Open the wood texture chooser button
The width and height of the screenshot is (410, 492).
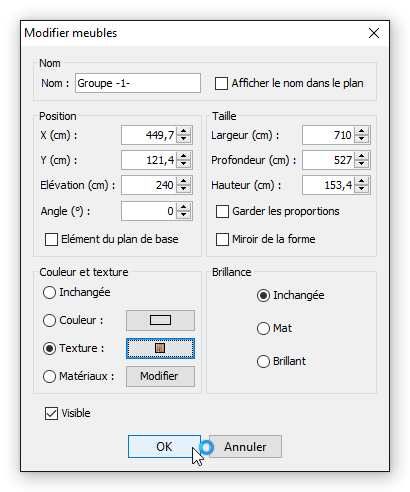[160, 348]
